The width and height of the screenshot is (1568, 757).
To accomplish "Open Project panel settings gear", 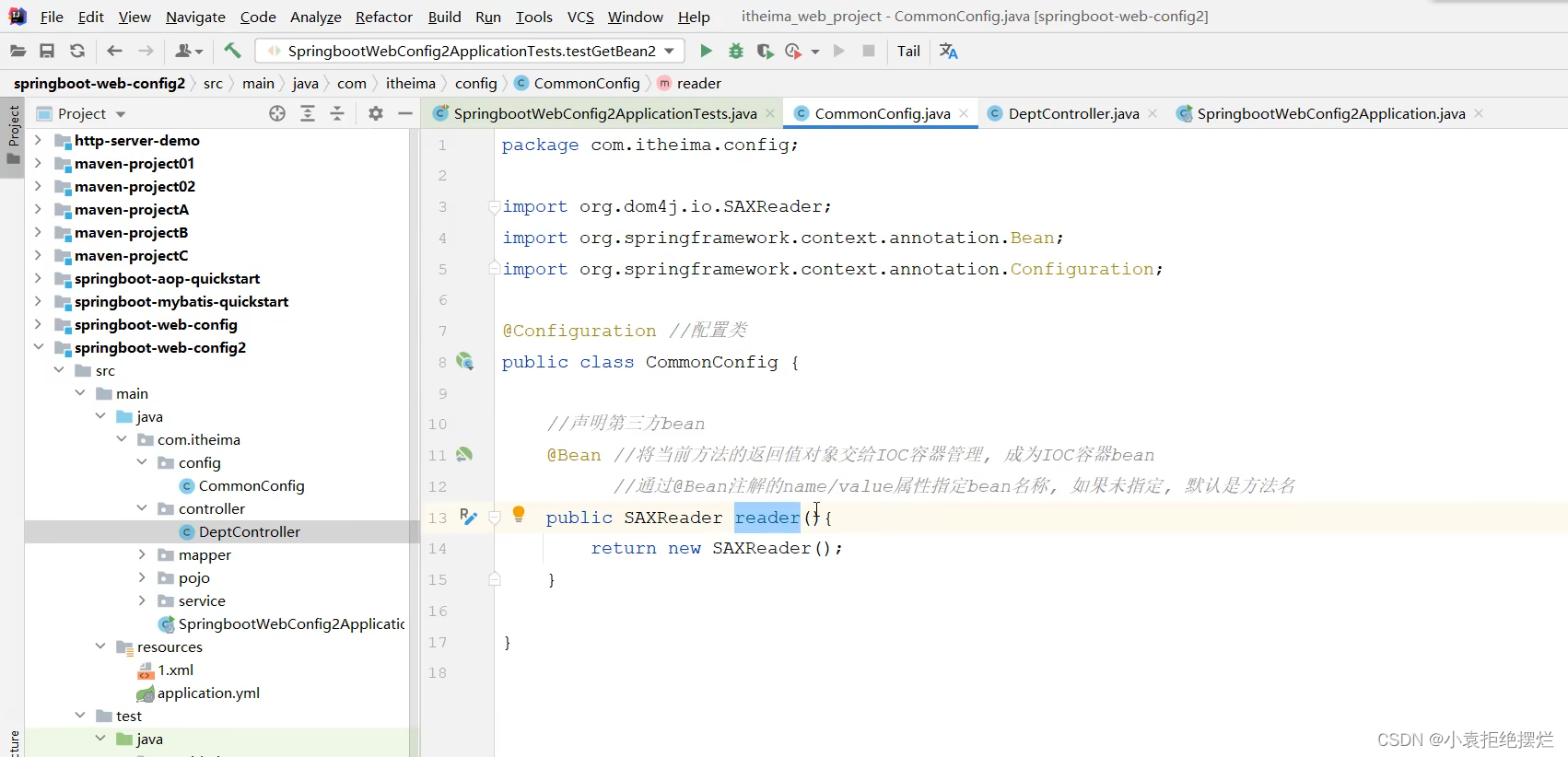I will [x=375, y=113].
